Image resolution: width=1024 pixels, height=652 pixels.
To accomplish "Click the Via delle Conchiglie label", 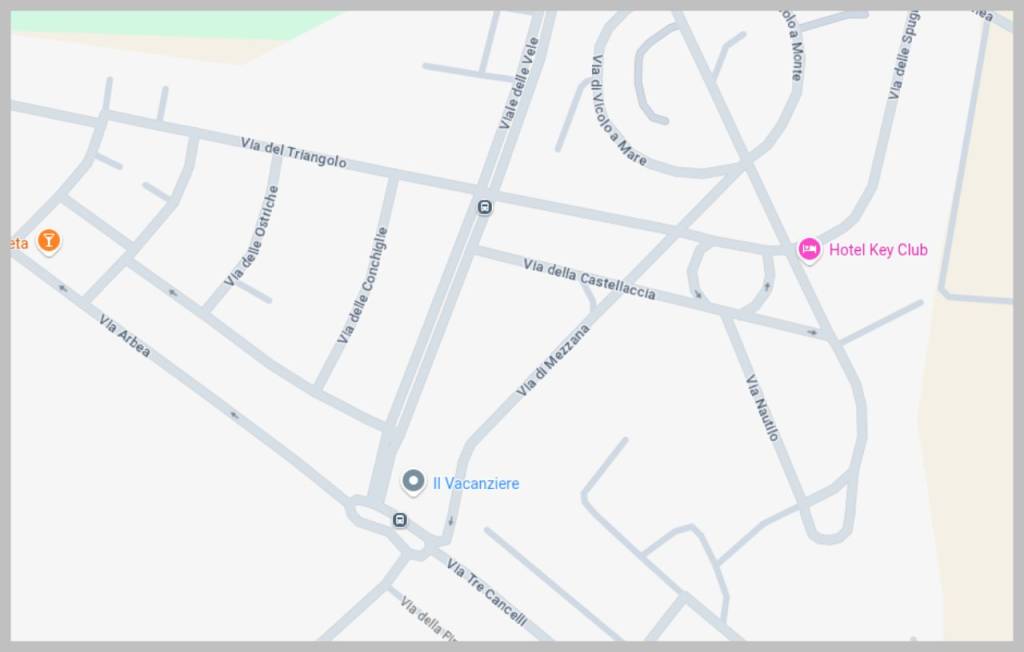I will 362,285.
